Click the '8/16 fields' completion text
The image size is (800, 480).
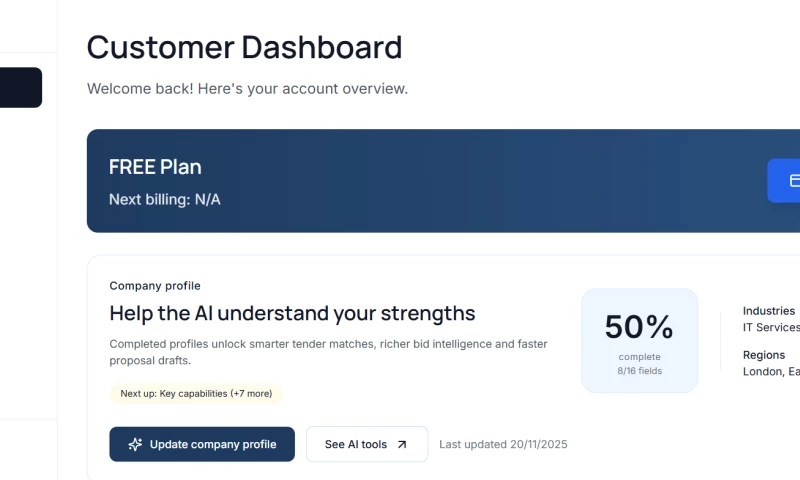click(639, 371)
